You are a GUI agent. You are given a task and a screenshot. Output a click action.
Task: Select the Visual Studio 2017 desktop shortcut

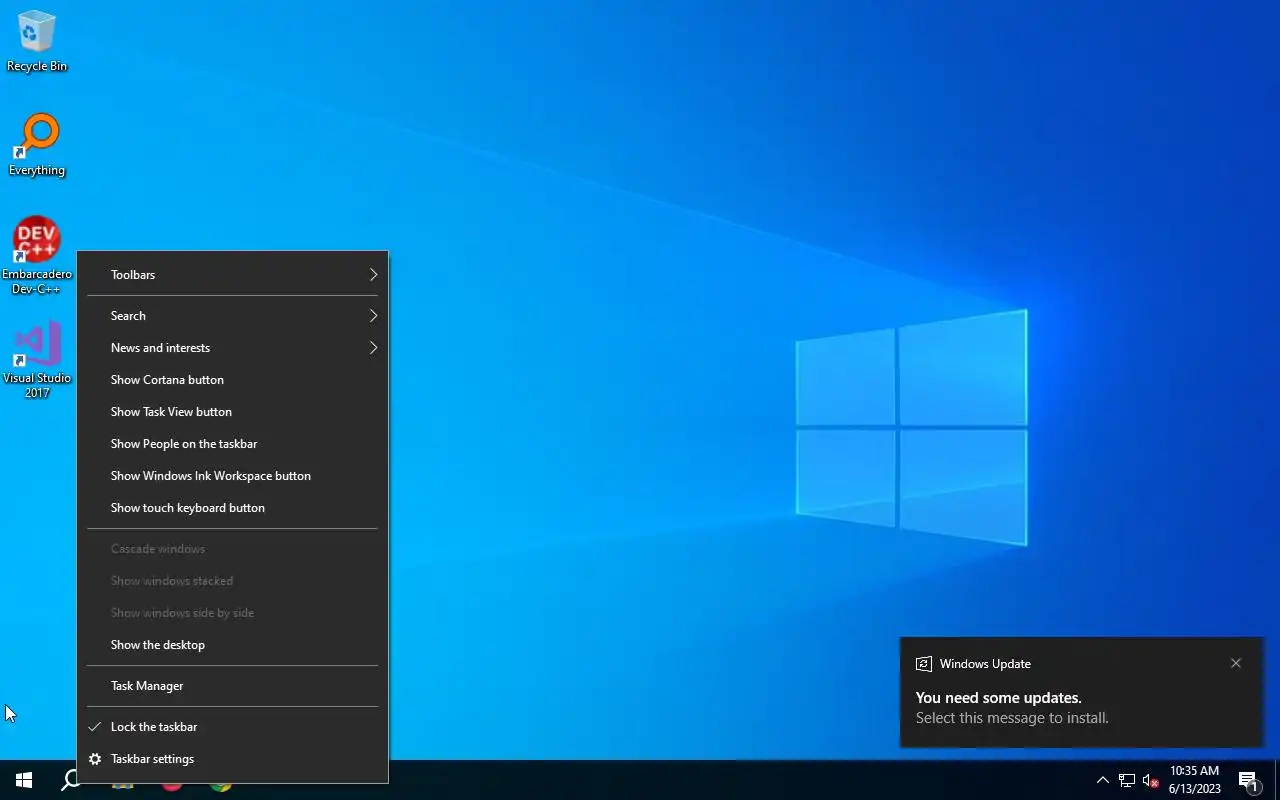[37, 360]
